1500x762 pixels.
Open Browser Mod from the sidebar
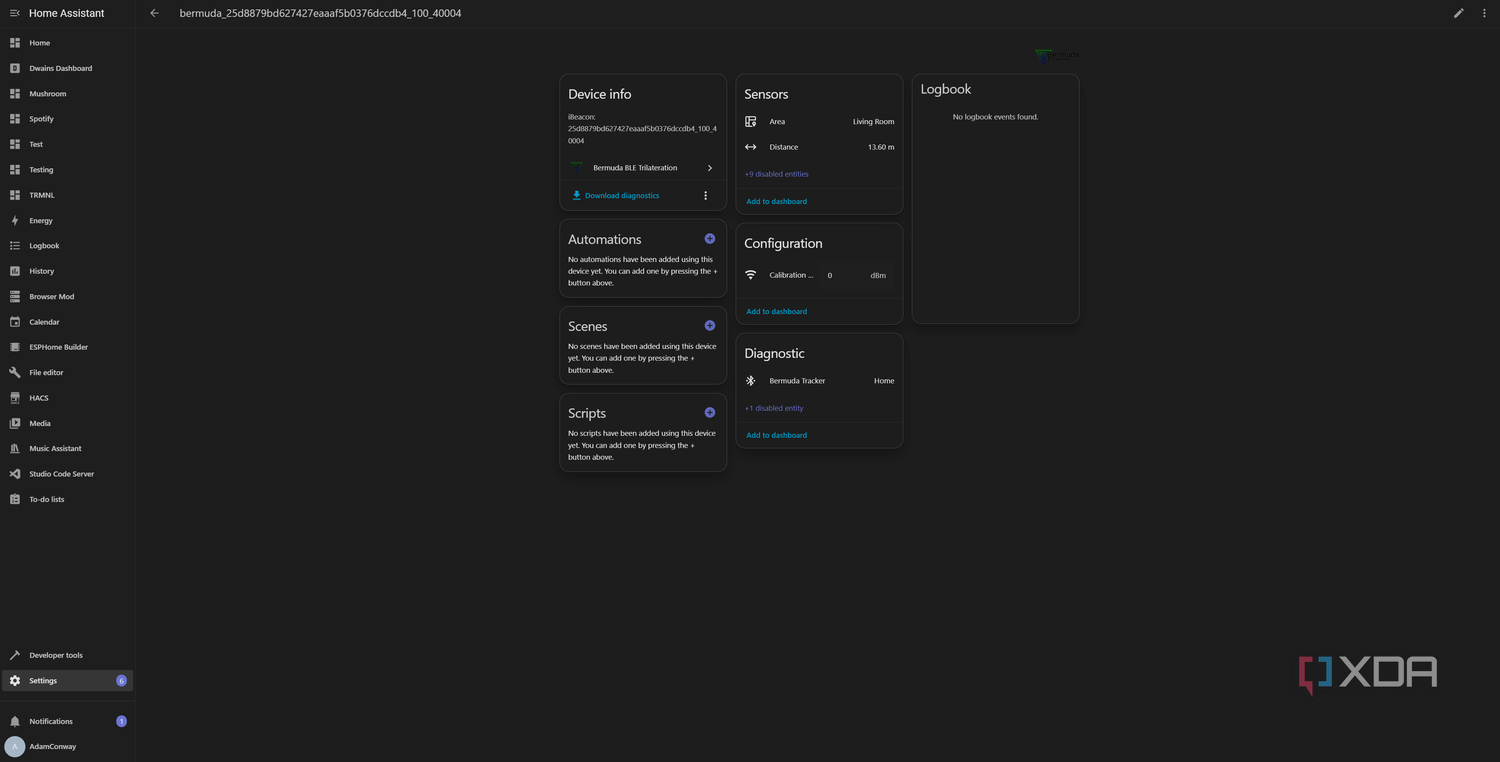point(67,296)
